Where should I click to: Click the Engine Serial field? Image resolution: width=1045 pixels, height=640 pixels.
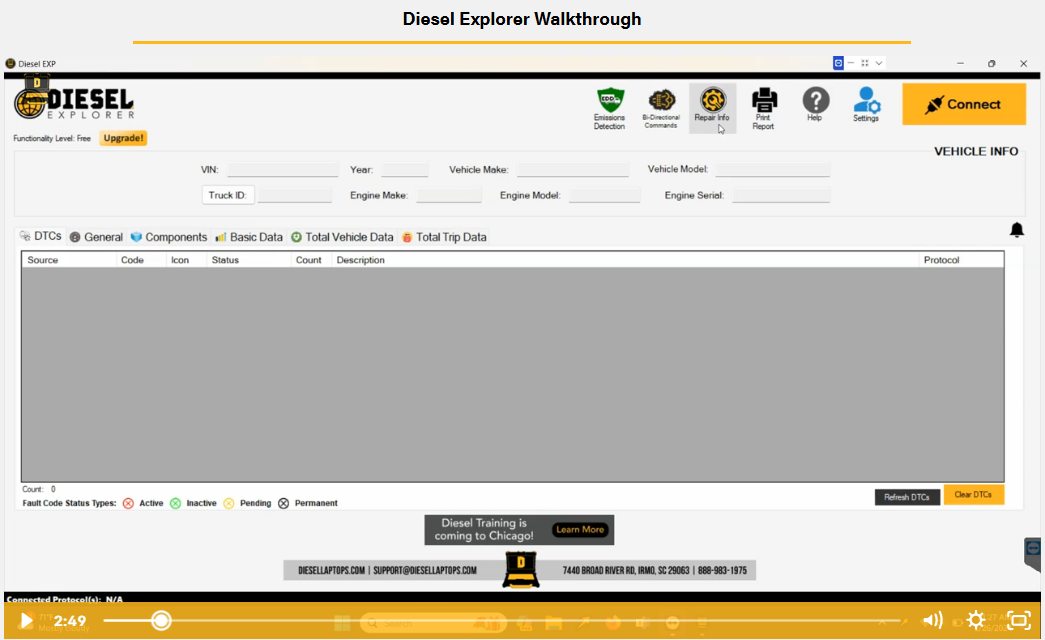[x=781, y=195]
